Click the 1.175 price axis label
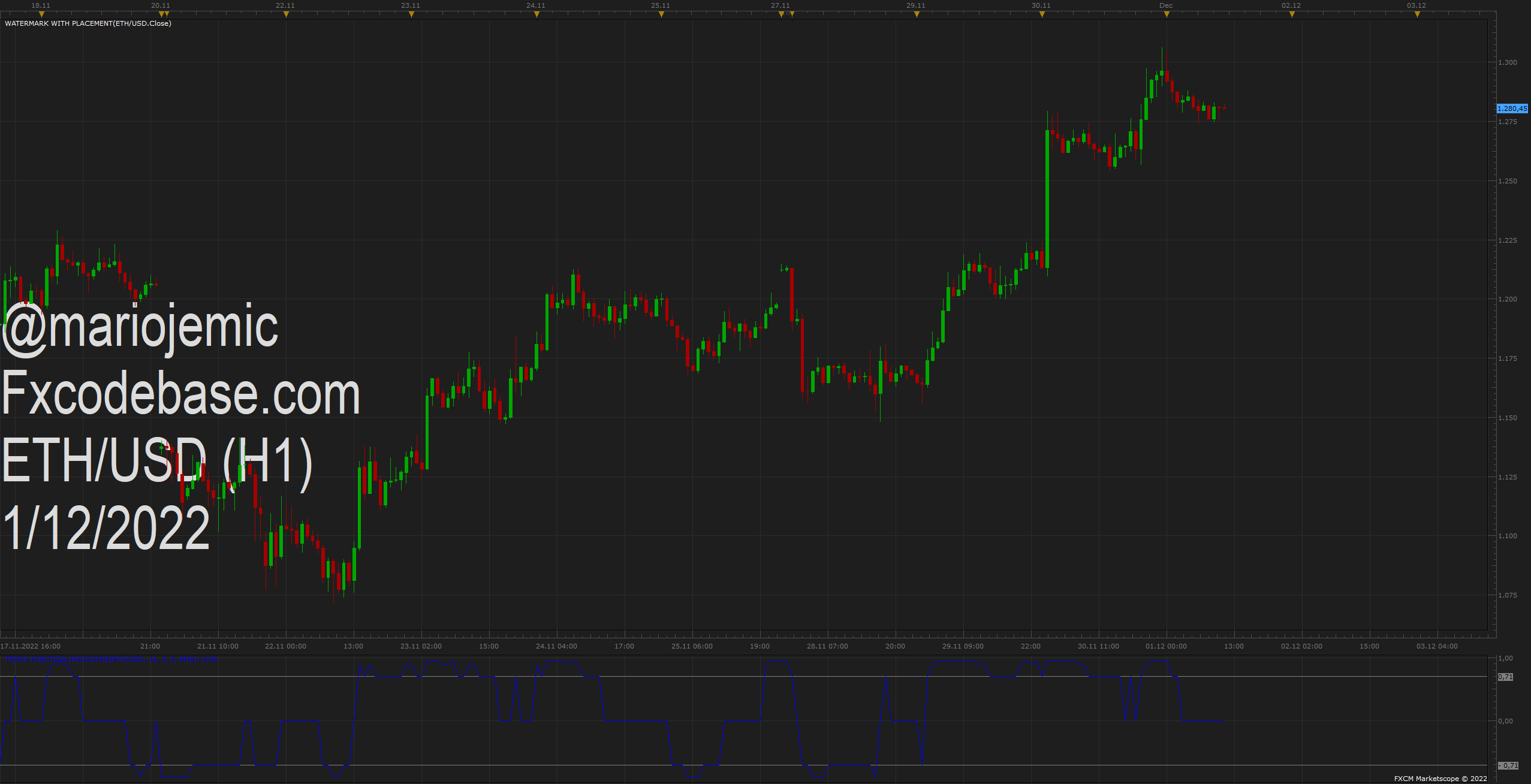The image size is (1531, 784). coord(1508,358)
